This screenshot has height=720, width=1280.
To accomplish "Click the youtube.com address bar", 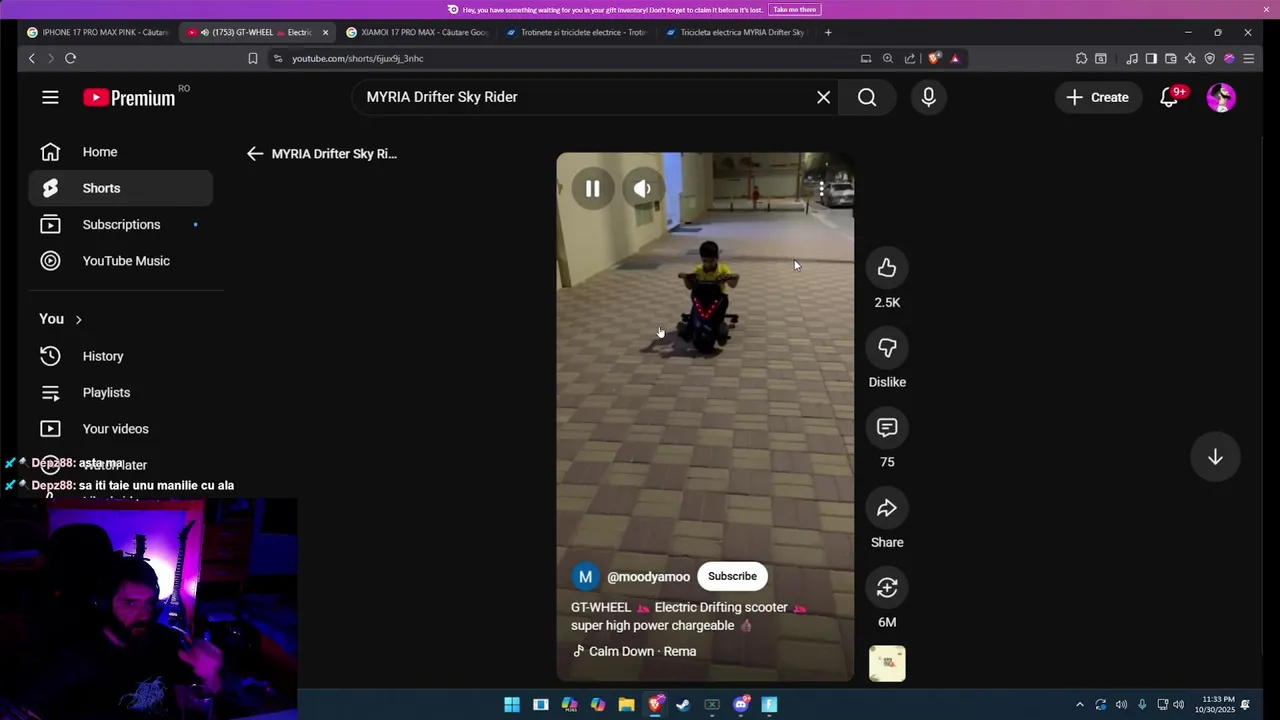I will (x=570, y=58).
